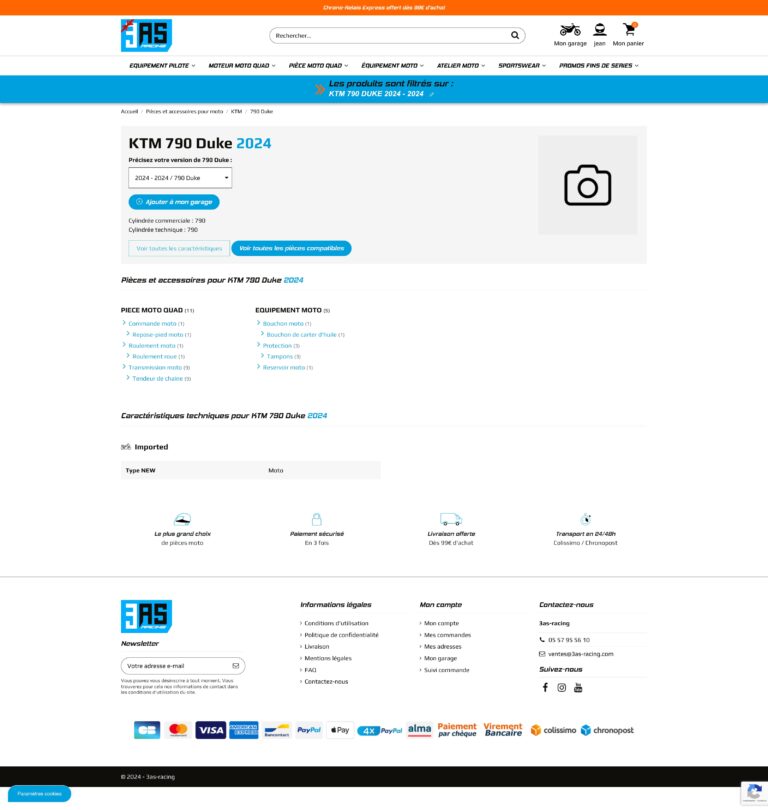The height and width of the screenshot is (810, 768).
Task: Click the search magnifier icon
Action: 515,35
